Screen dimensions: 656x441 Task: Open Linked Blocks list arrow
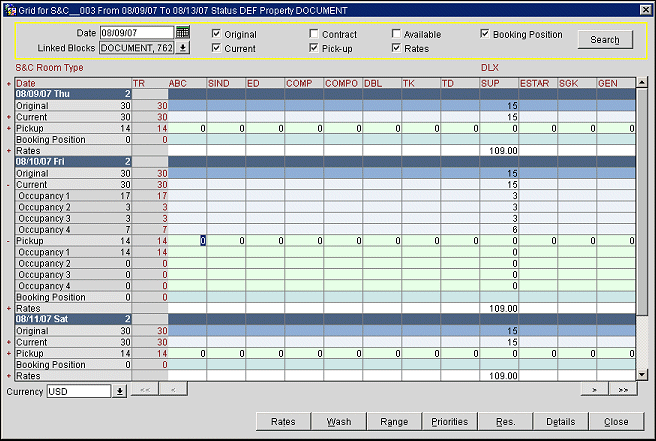click(183, 48)
